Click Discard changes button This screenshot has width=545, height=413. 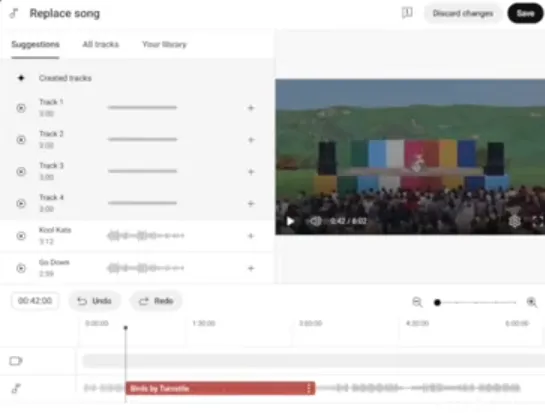[x=463, y=14]
